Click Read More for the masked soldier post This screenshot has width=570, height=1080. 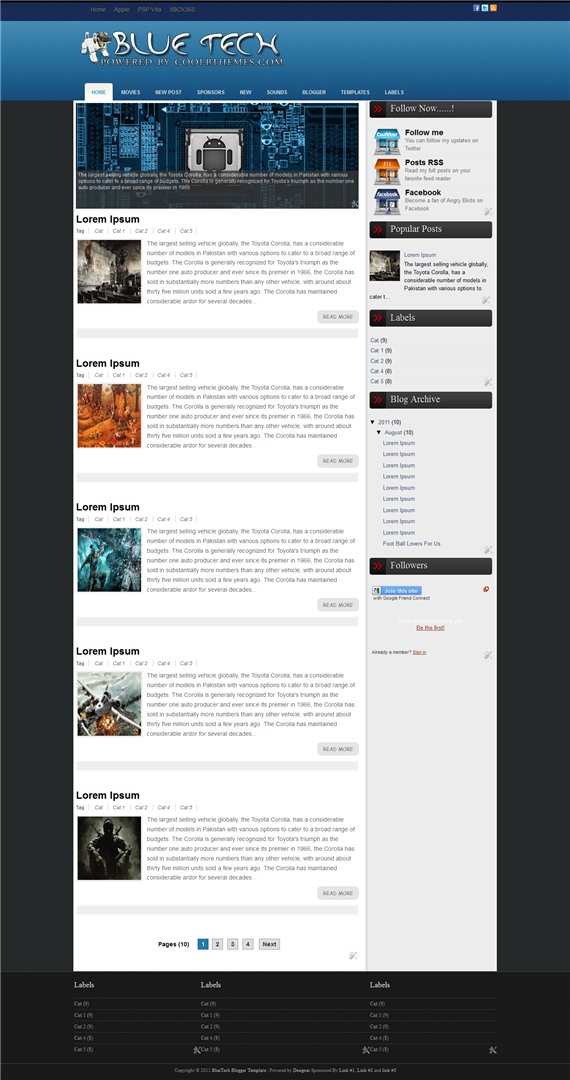point(338,893)
